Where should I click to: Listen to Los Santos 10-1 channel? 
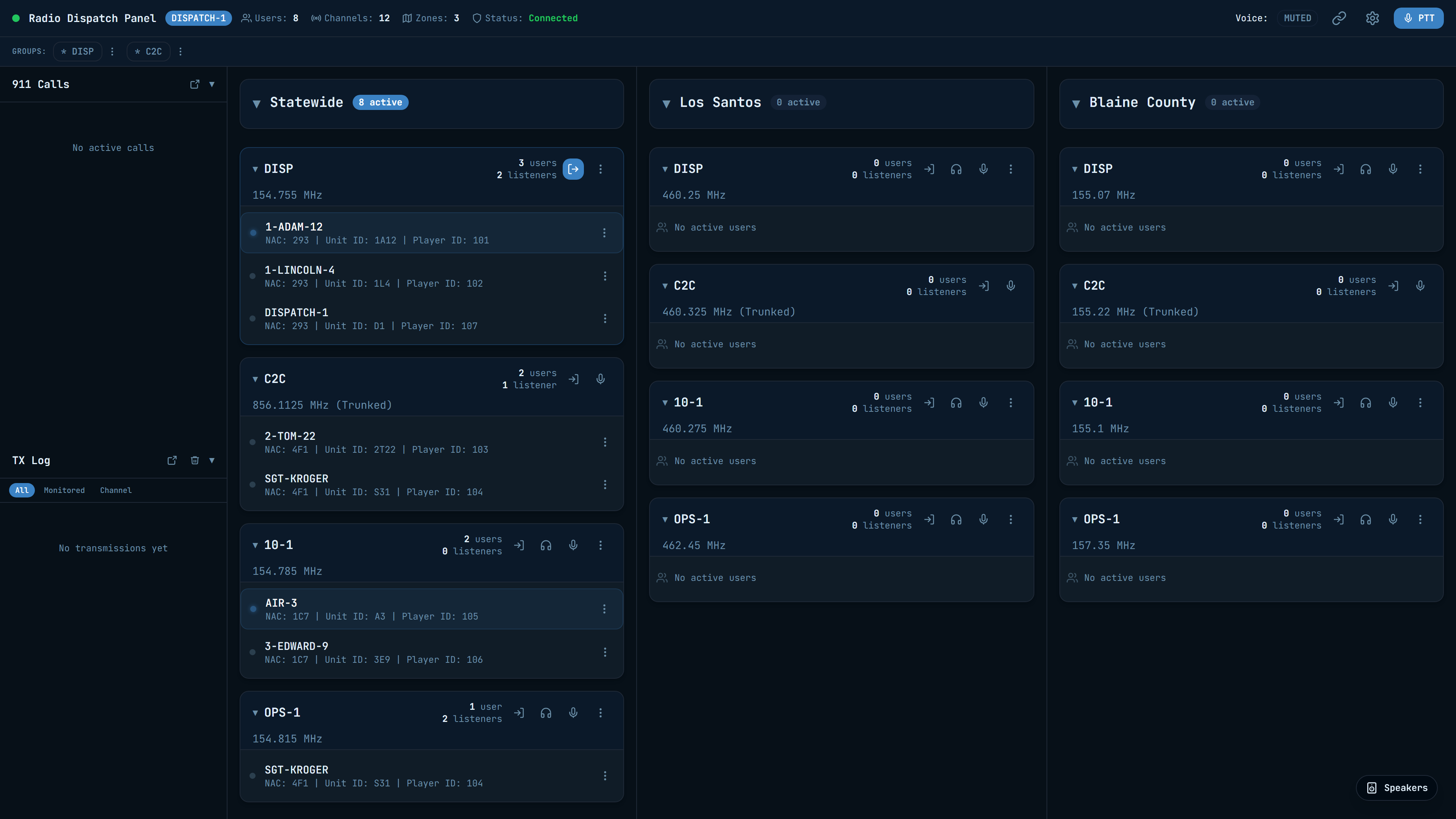[956, 402]
